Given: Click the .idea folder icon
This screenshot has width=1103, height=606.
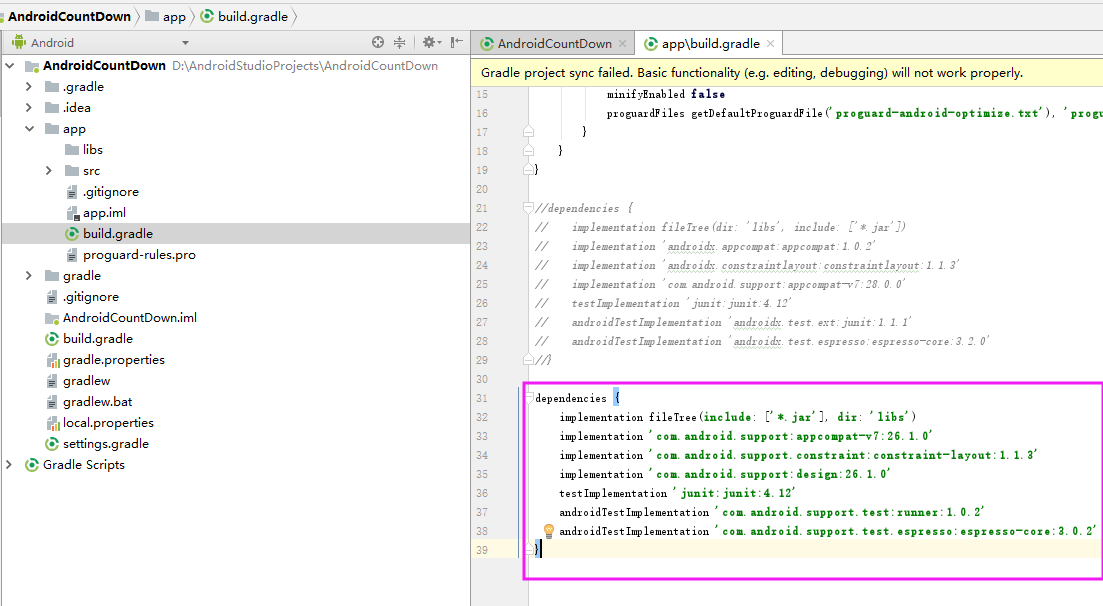Looking at the screenshot, I should (x=52, y=108).
